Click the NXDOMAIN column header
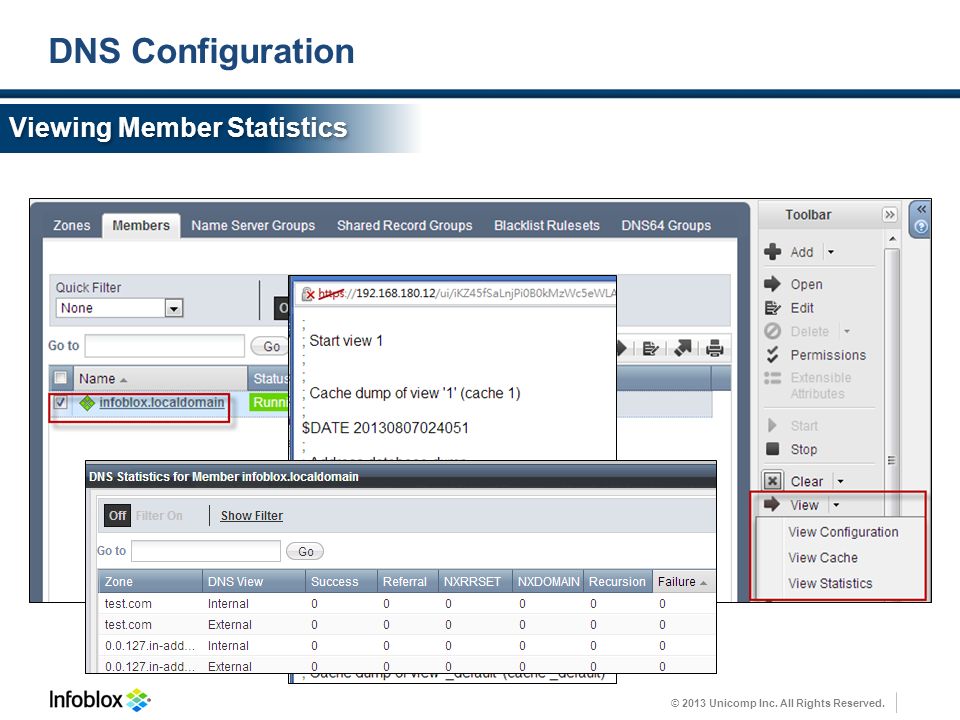The height and width of the screenshot is (720, 960). [548, 582]
